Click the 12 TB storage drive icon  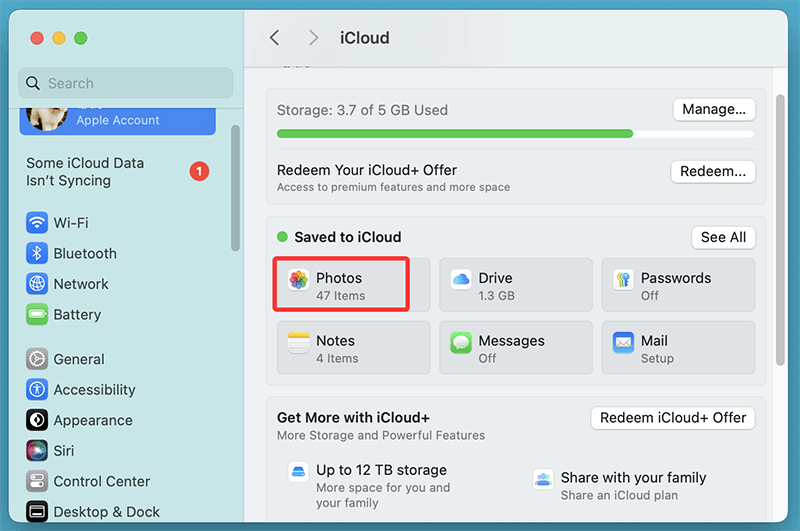pos(298,472)
